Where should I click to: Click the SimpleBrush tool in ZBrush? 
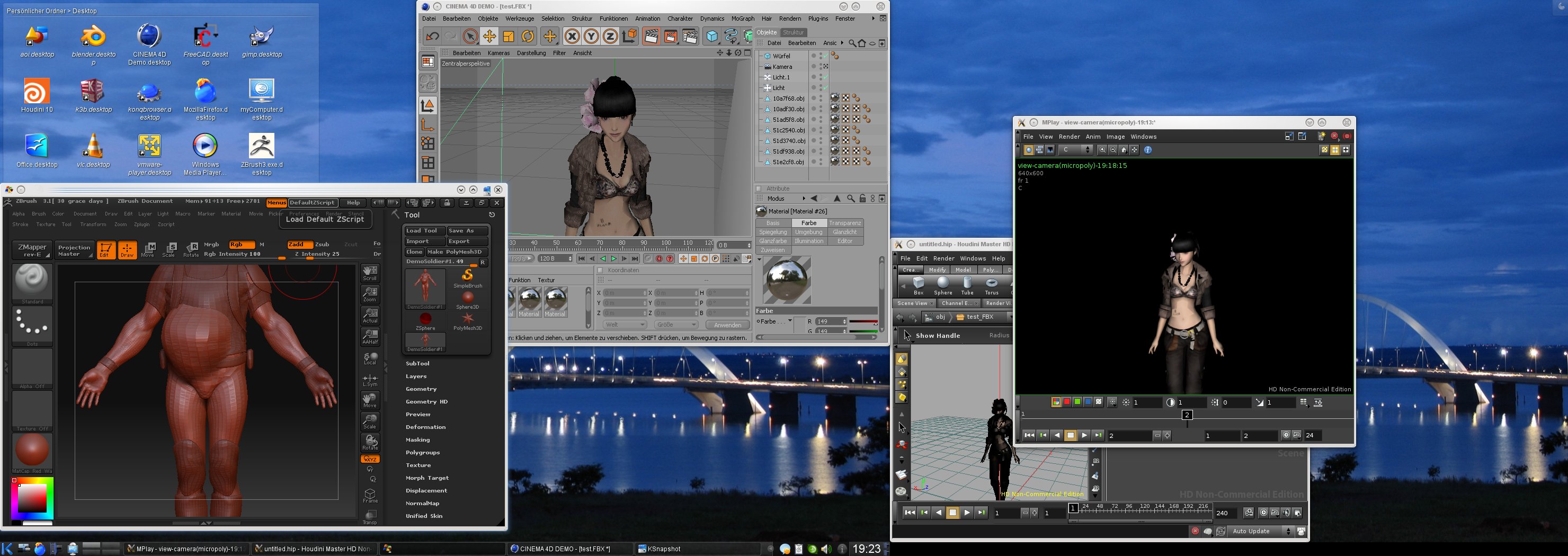467,277
